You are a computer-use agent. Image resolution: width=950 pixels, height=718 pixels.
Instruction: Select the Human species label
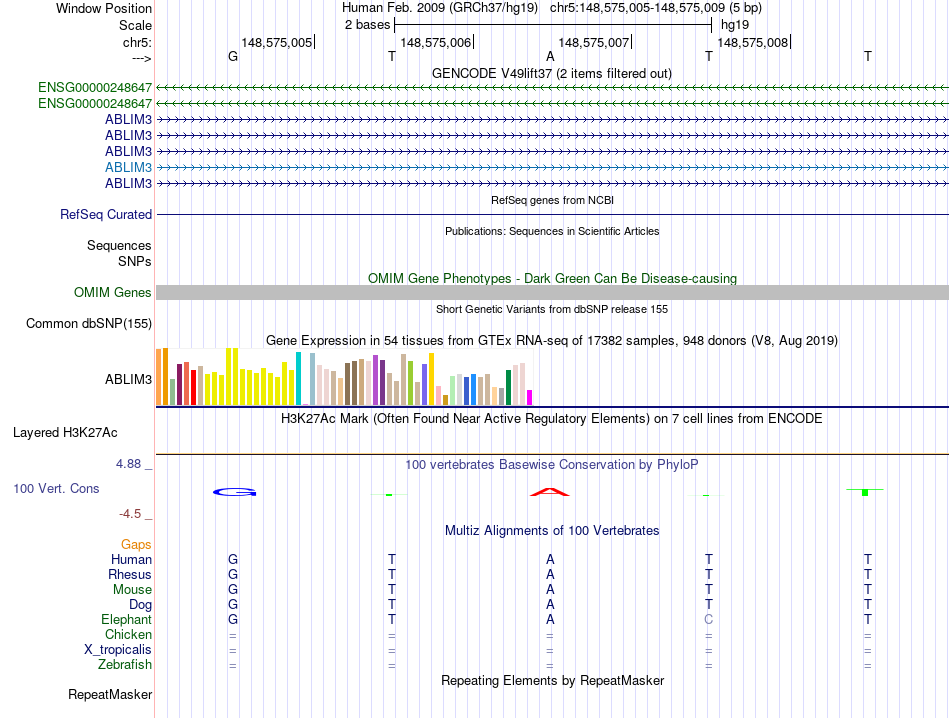131,559
